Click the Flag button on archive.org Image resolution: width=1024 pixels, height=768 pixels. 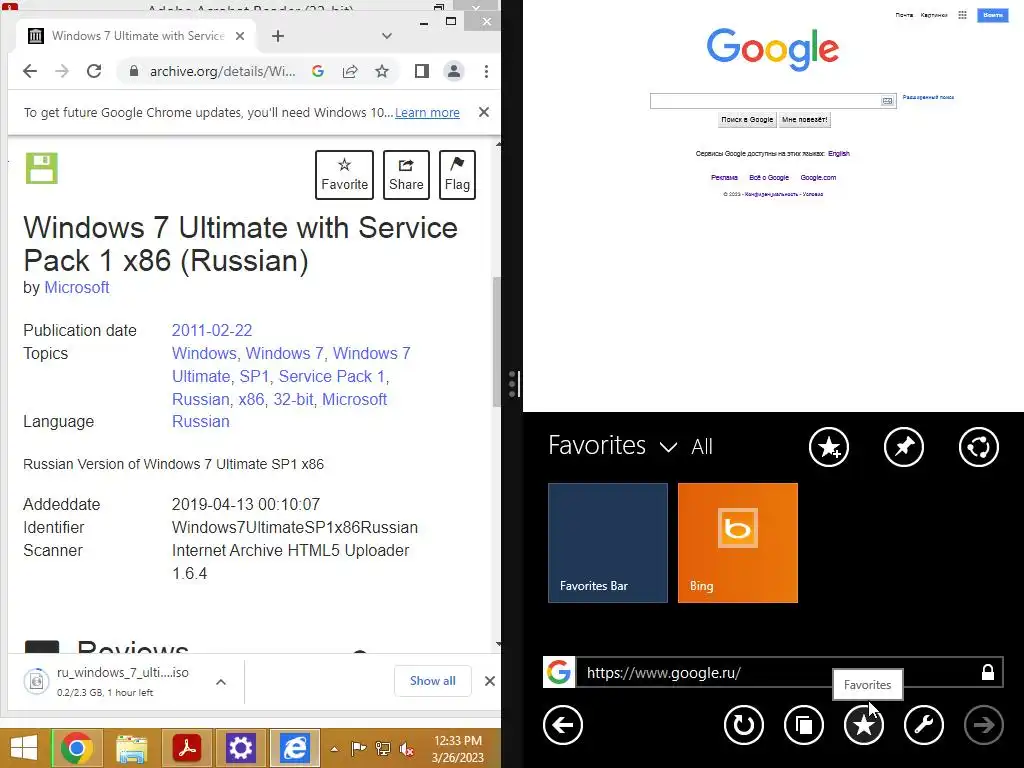(x=457, y=175)
